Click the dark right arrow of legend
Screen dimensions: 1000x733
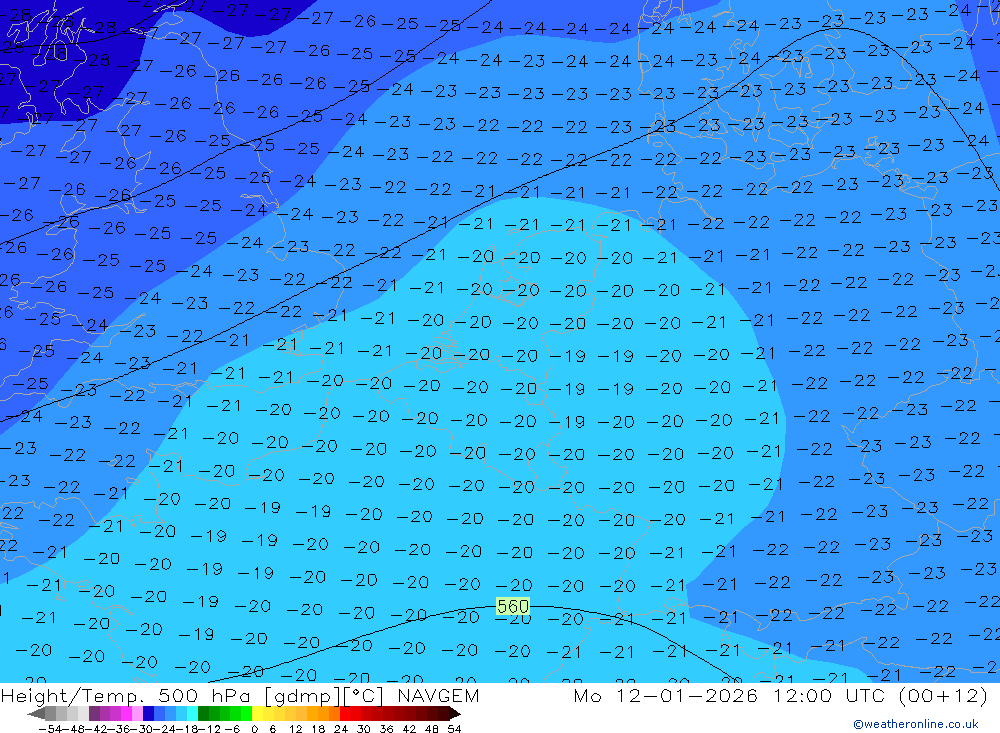455,714
